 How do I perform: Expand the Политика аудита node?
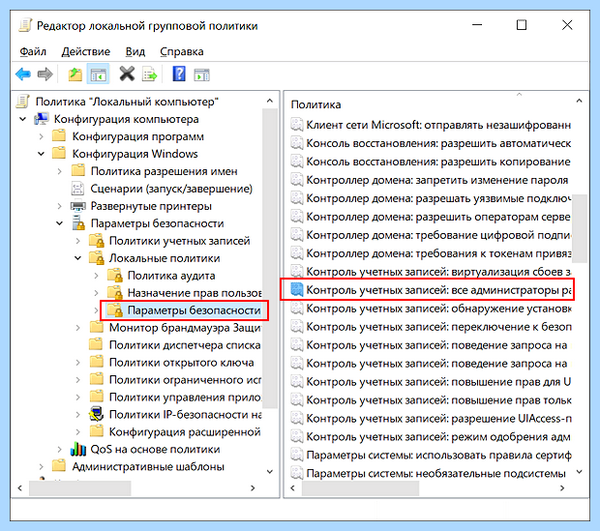click(96, 275)
